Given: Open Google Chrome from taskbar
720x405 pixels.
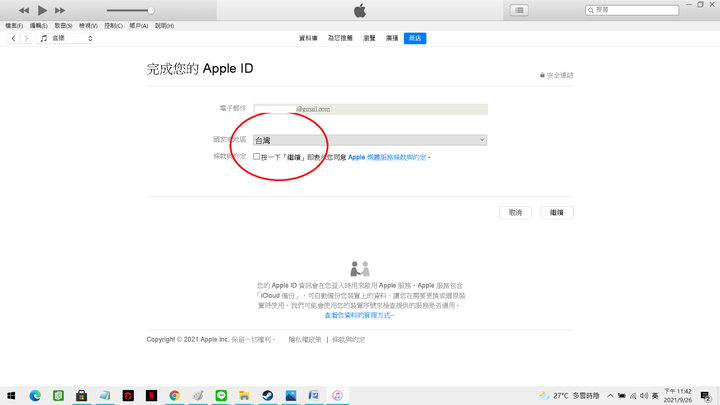Looking at the screenshot, I should 174,395.
